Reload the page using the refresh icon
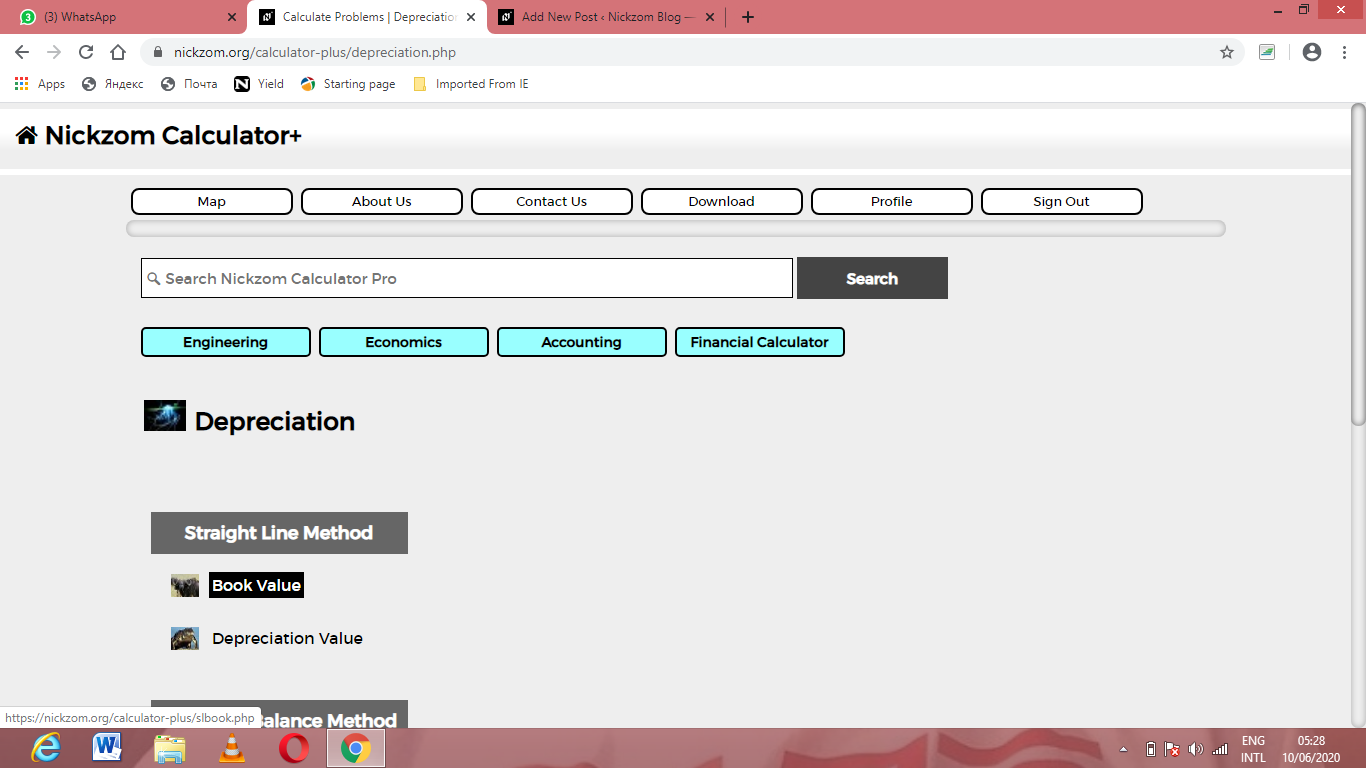 click(x=86, y=52)
